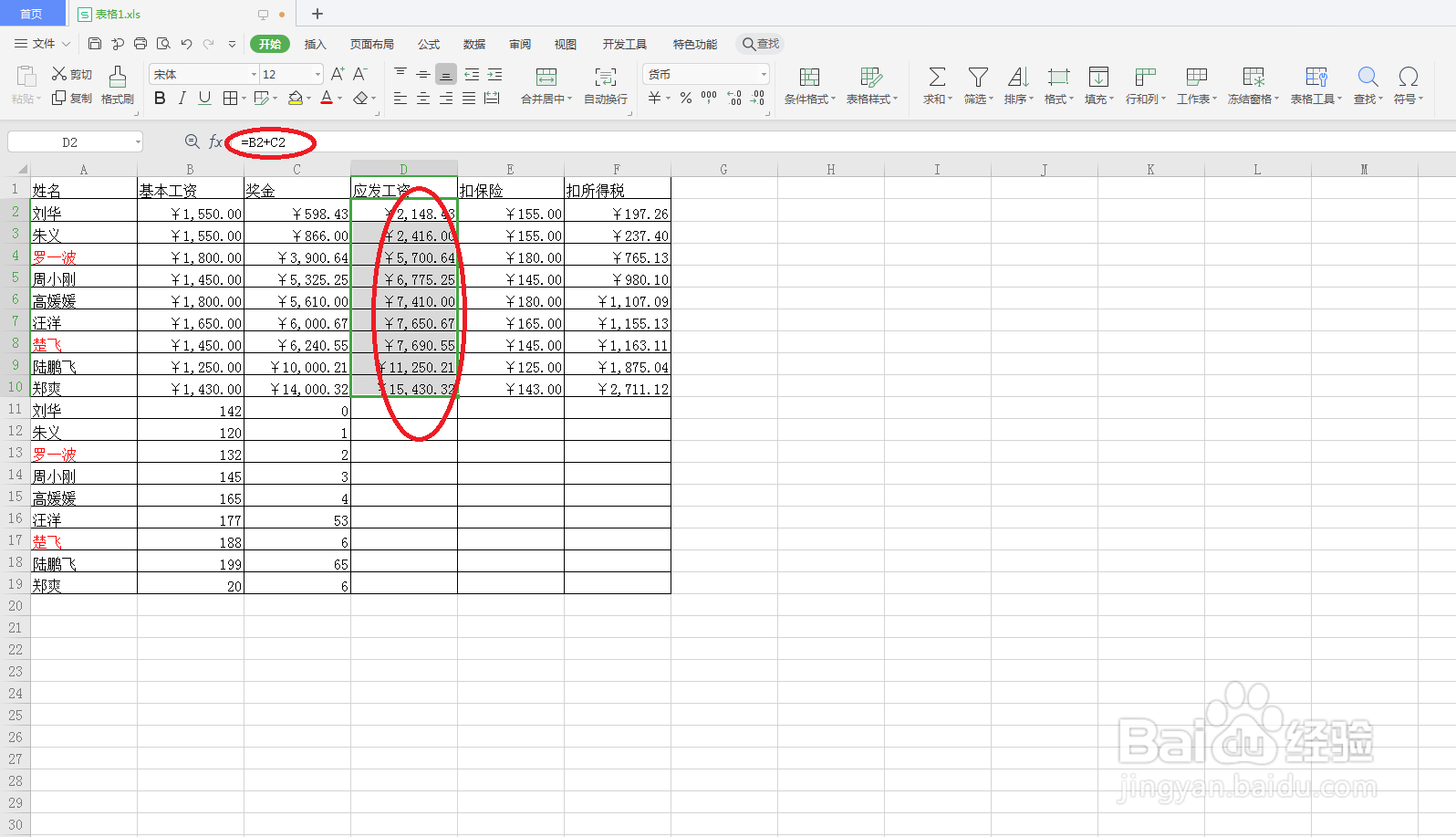Toggle align left button

(400, 98)
